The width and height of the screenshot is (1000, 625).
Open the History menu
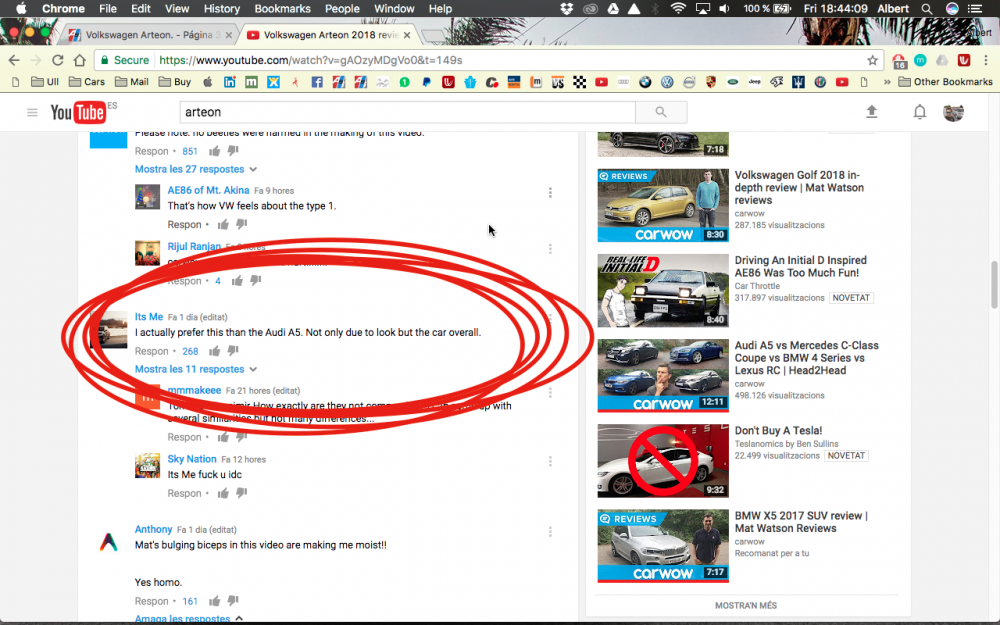[x=222, y=9]
